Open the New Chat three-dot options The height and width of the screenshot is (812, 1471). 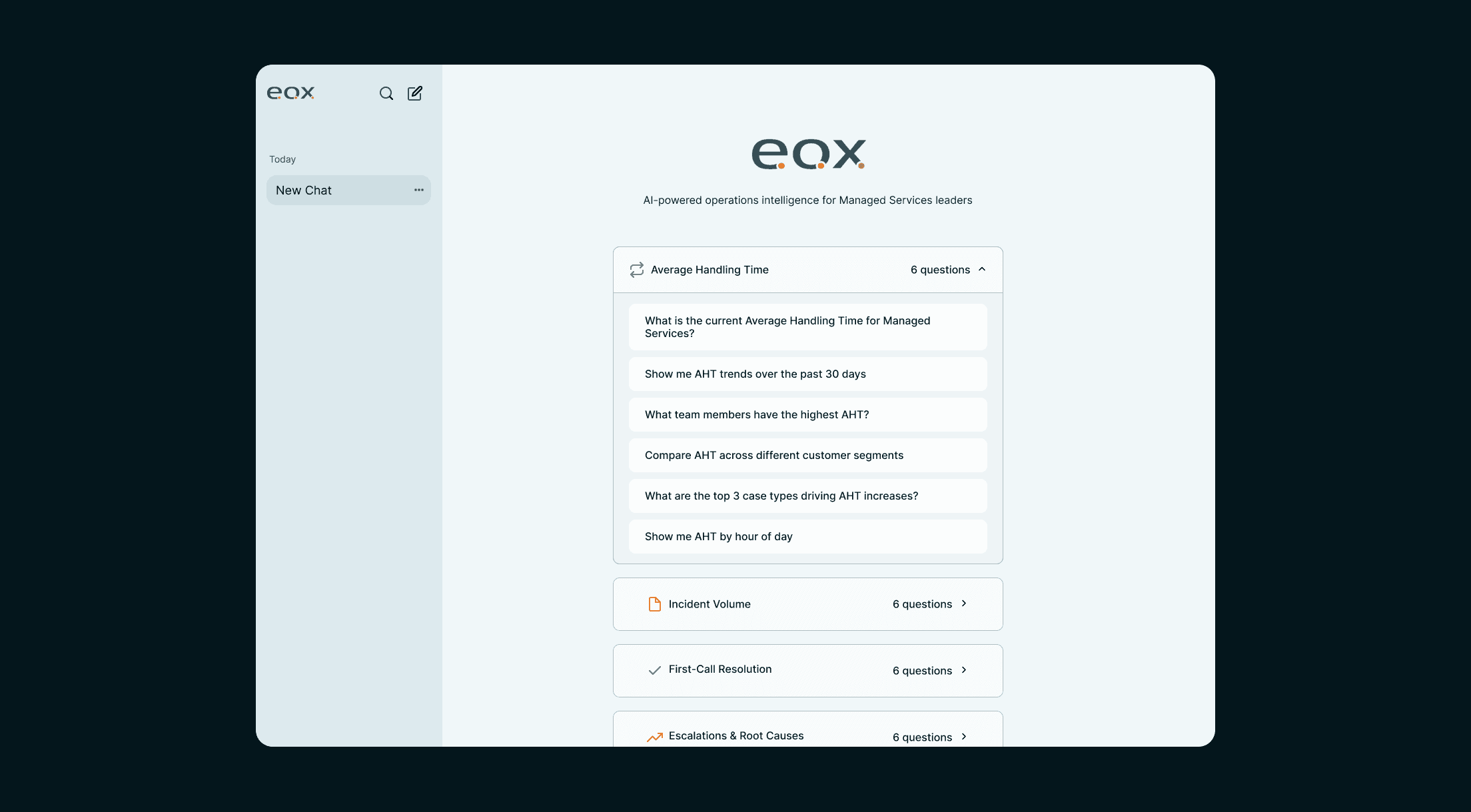click(x=419, y=191)
